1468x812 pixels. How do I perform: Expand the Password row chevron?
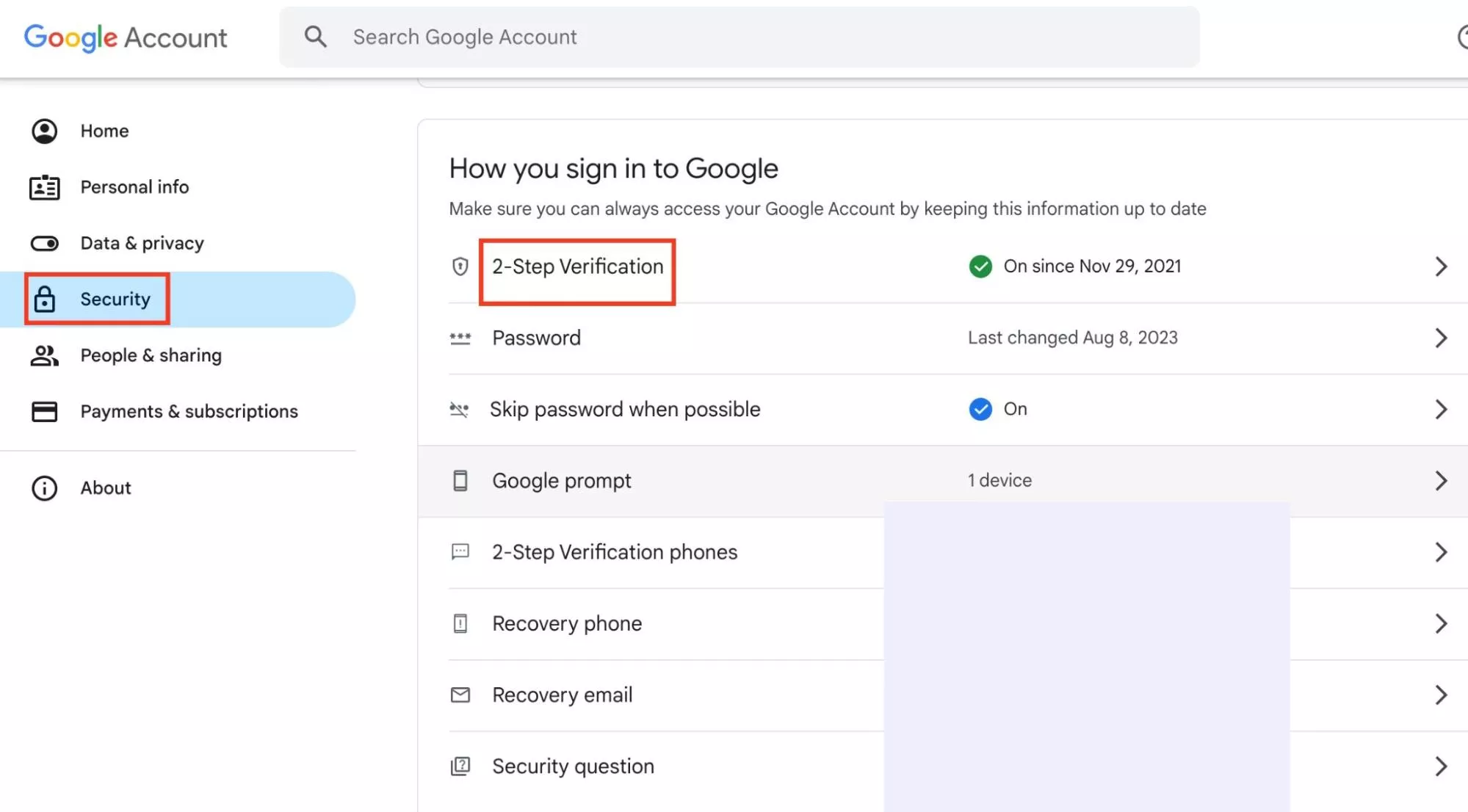1440,338
